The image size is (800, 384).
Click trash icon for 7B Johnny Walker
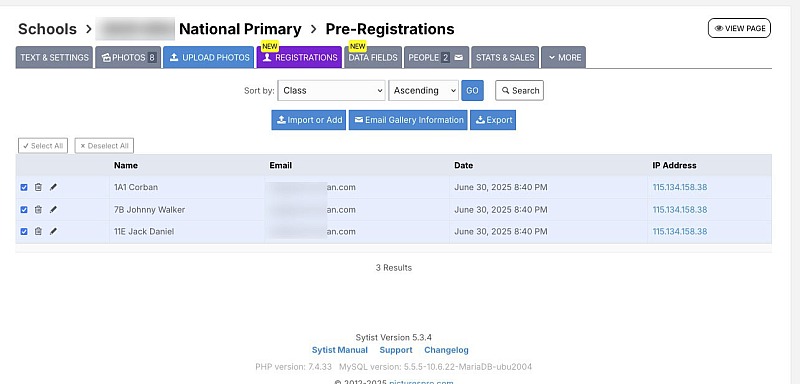tap(38, 210)
